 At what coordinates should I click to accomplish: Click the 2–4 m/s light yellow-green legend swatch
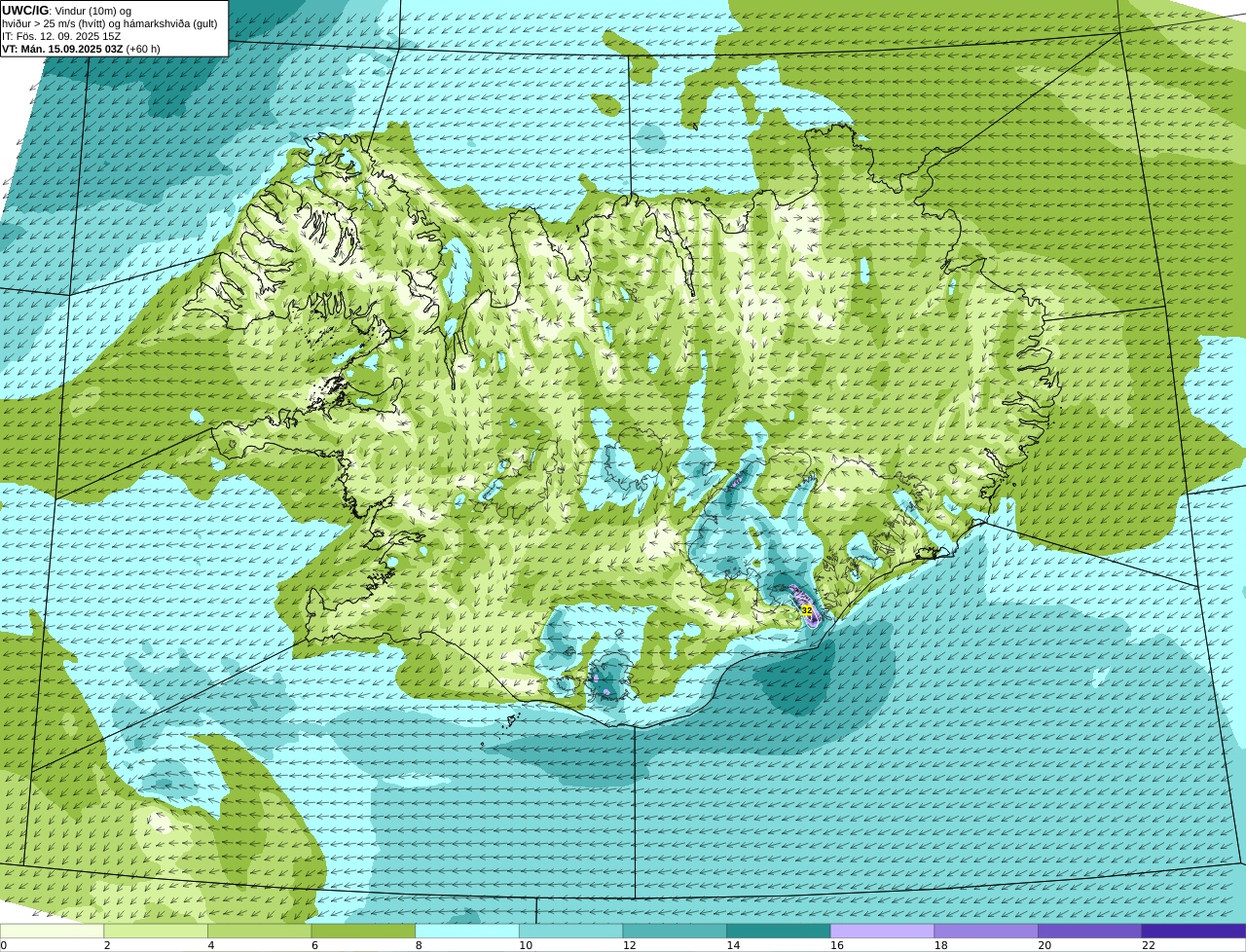(156, 931)
